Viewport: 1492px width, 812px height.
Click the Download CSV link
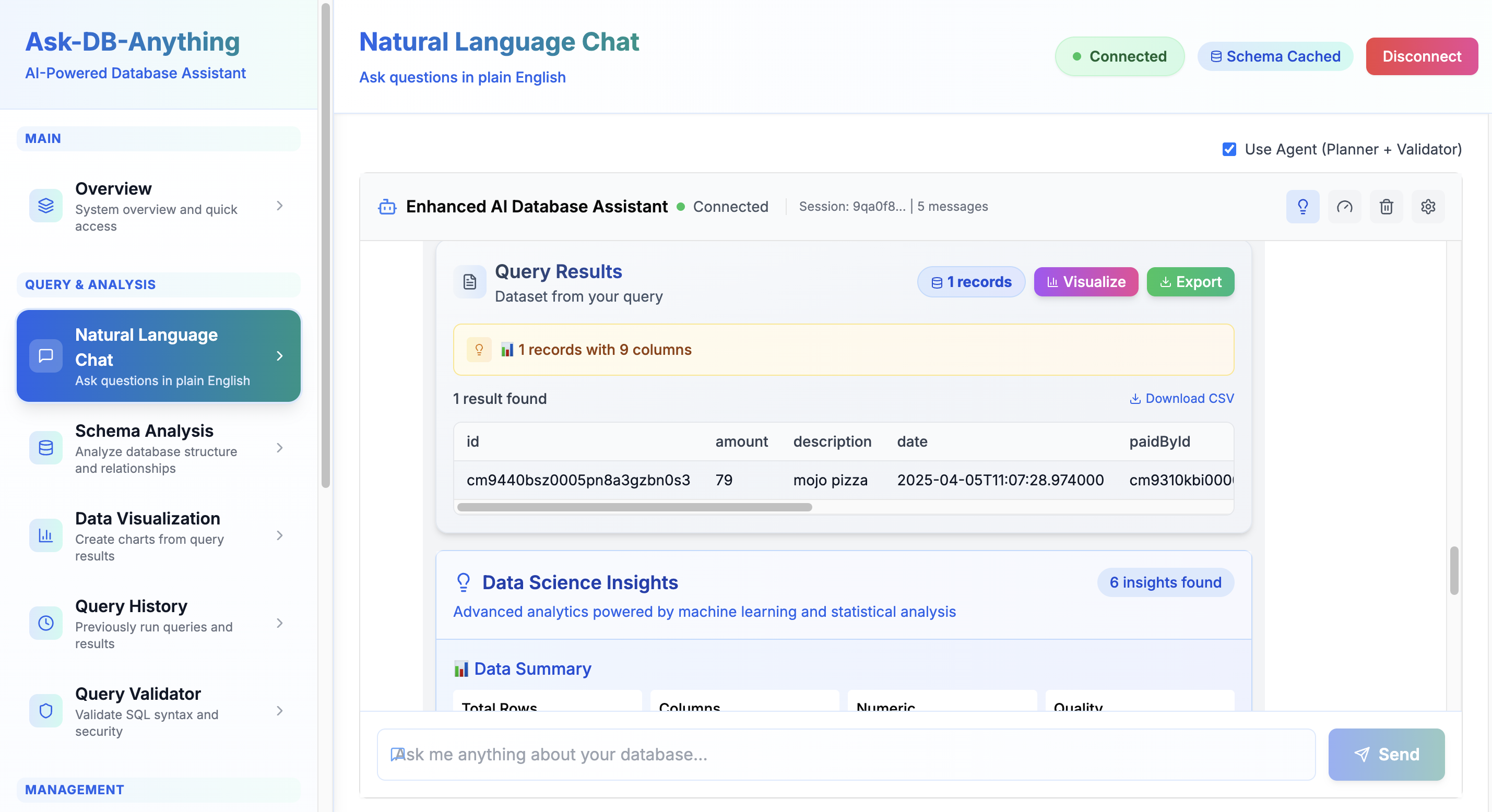(1181, 399)
